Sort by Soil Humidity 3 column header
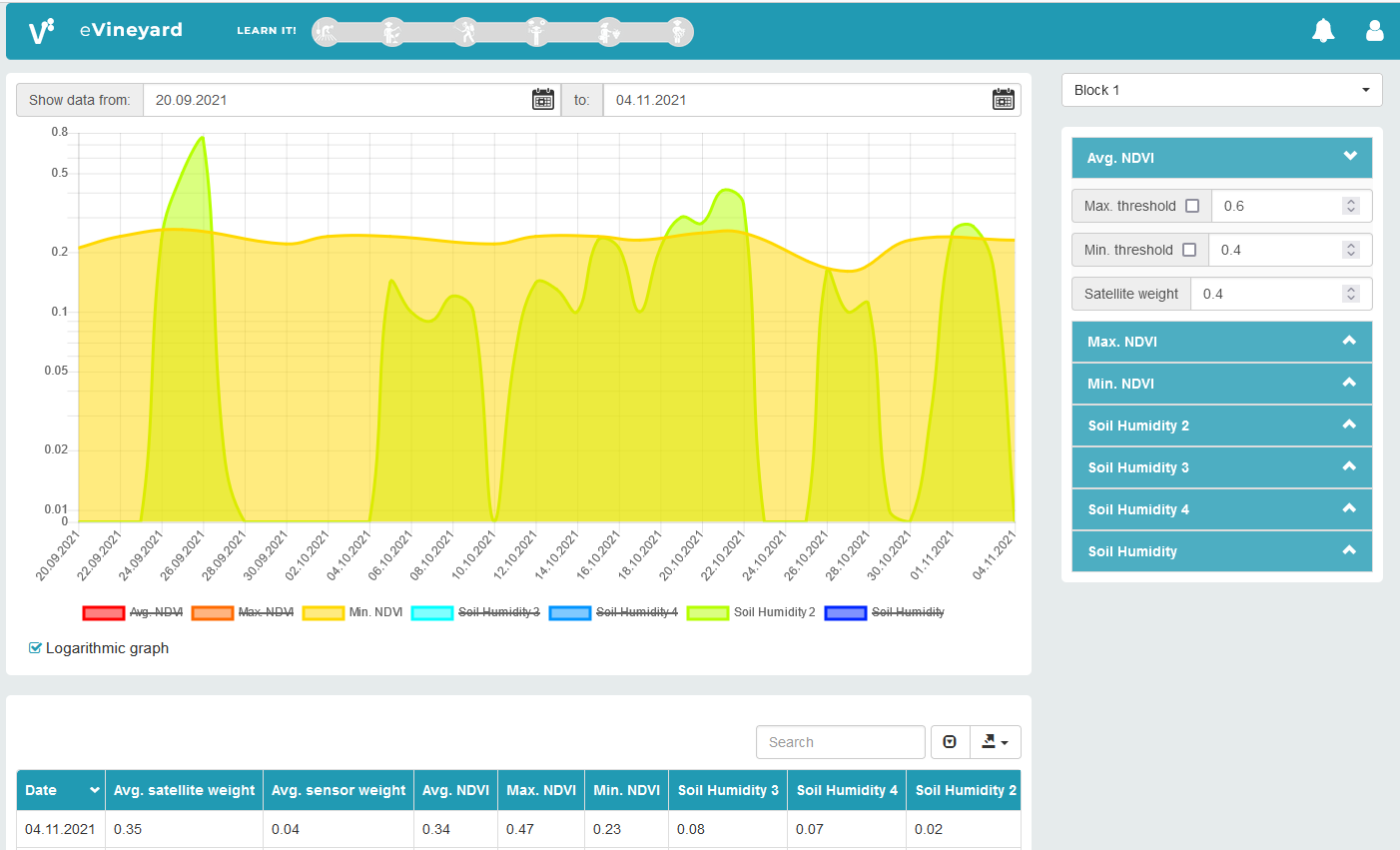This screenshot has height=850, width=1400. (x=728, y=790)
